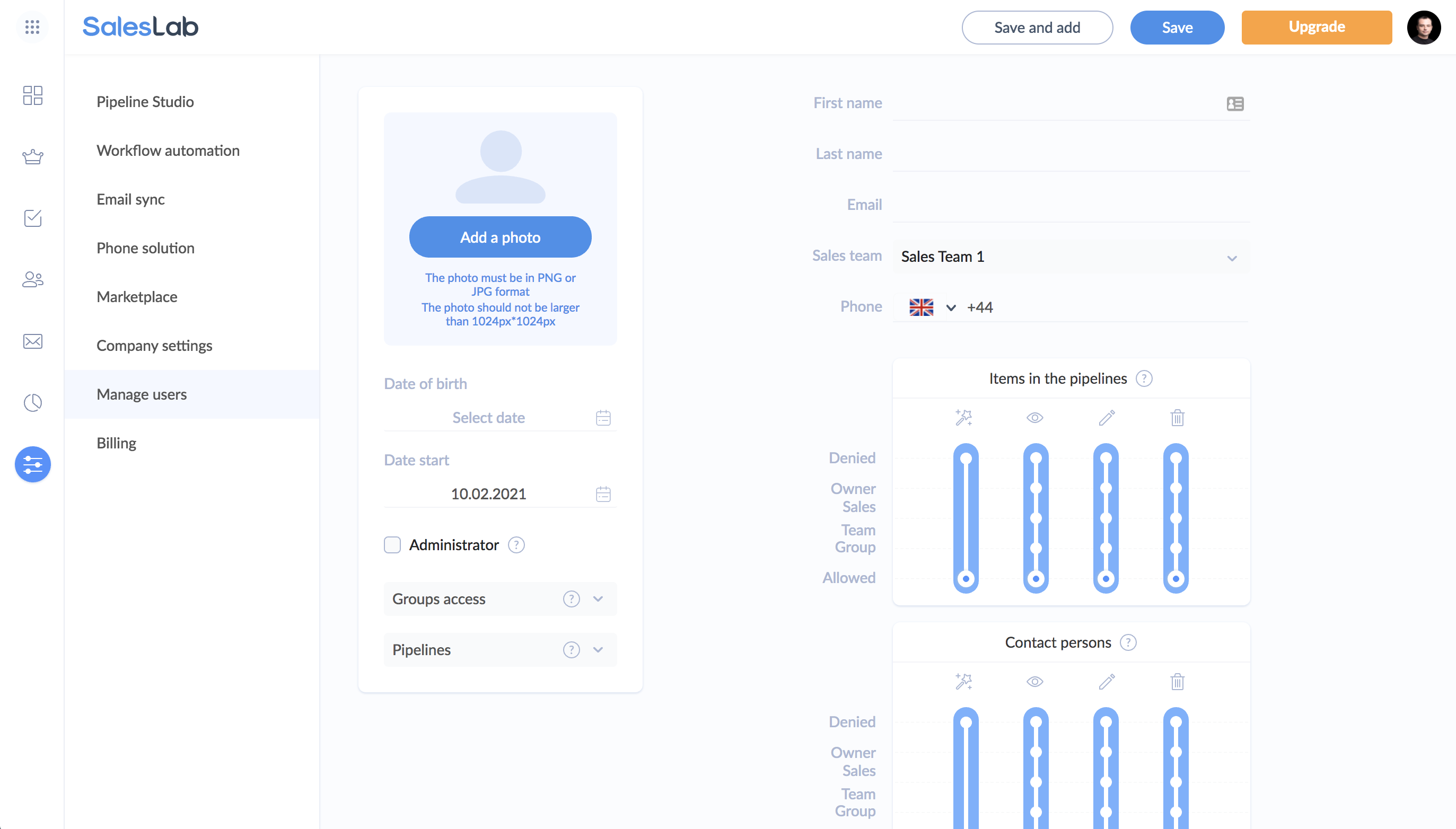1456x829 pixels.
Task: Click the blue settings sliders sidebar icon
Action: pyautogui.click(x=32, y=464)
